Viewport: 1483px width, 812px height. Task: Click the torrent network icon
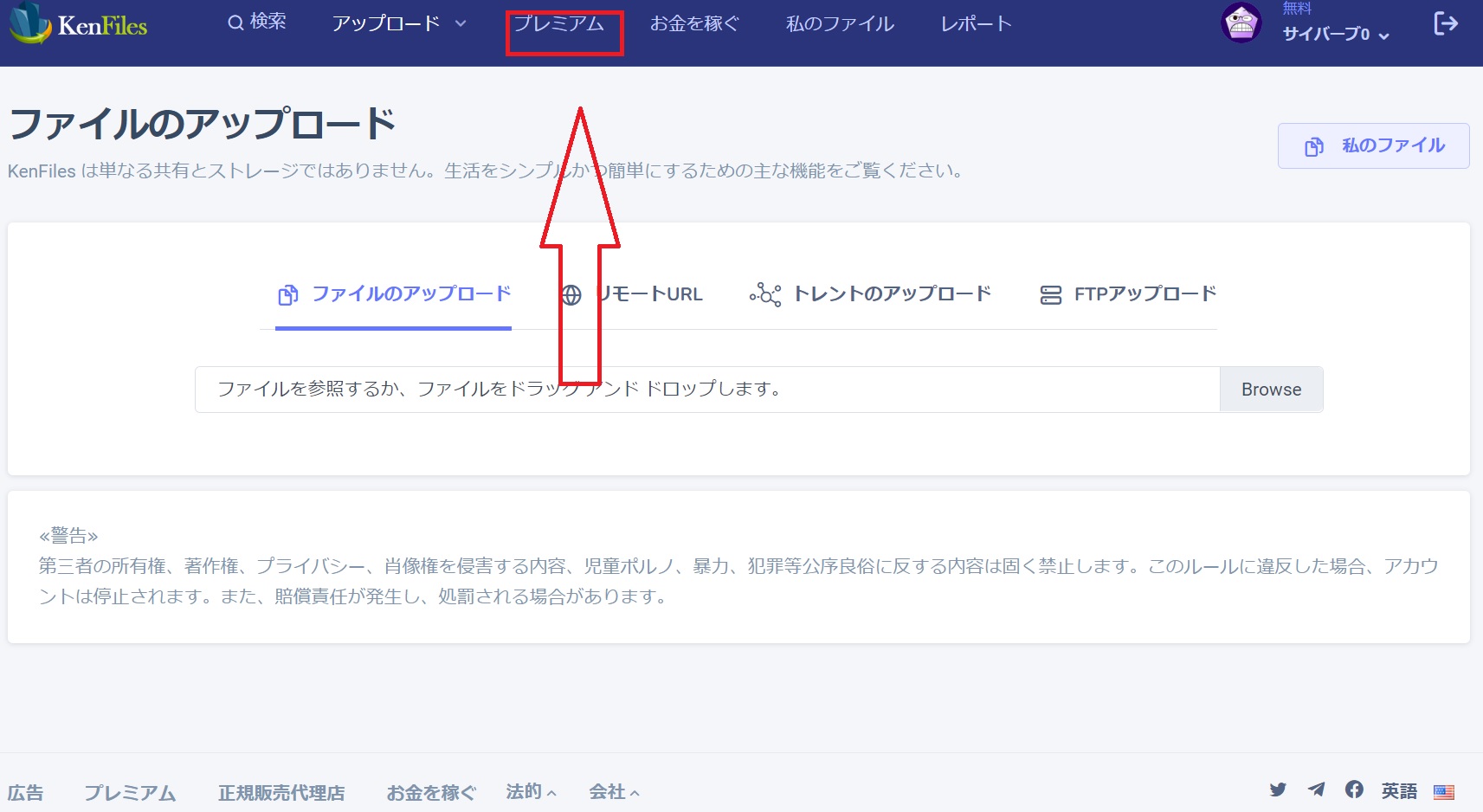point(765,294)
